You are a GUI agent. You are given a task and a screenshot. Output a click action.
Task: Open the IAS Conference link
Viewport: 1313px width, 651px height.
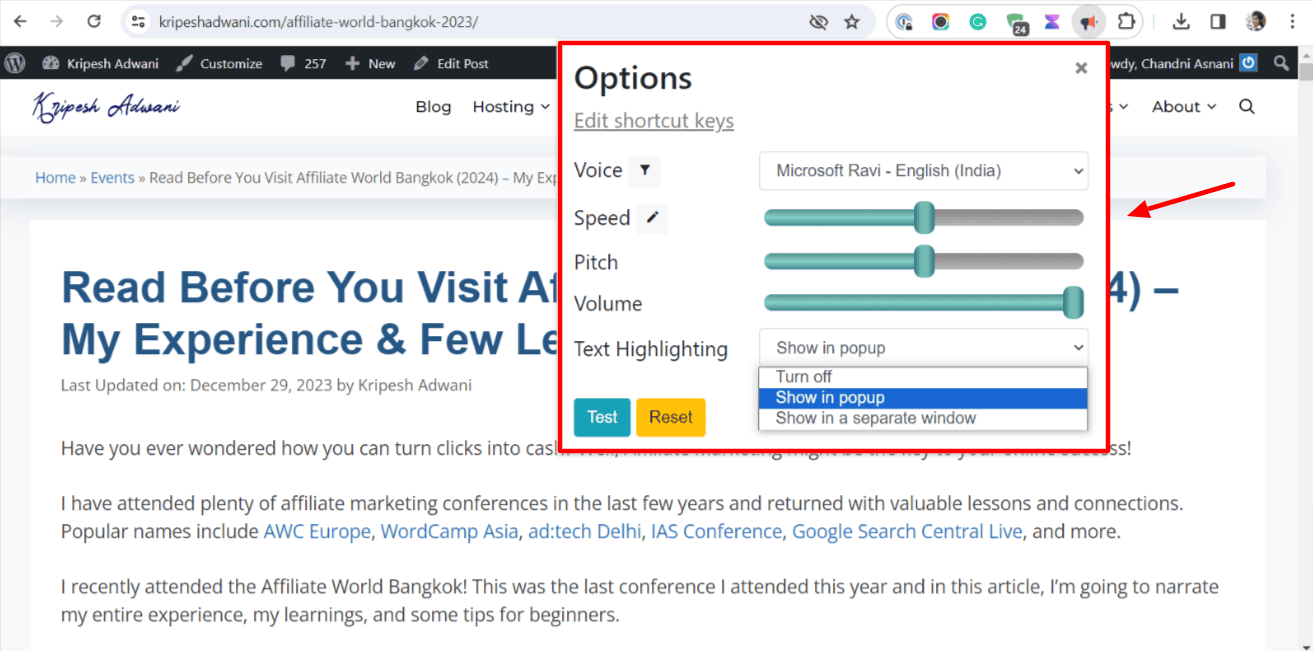(716, 531)
